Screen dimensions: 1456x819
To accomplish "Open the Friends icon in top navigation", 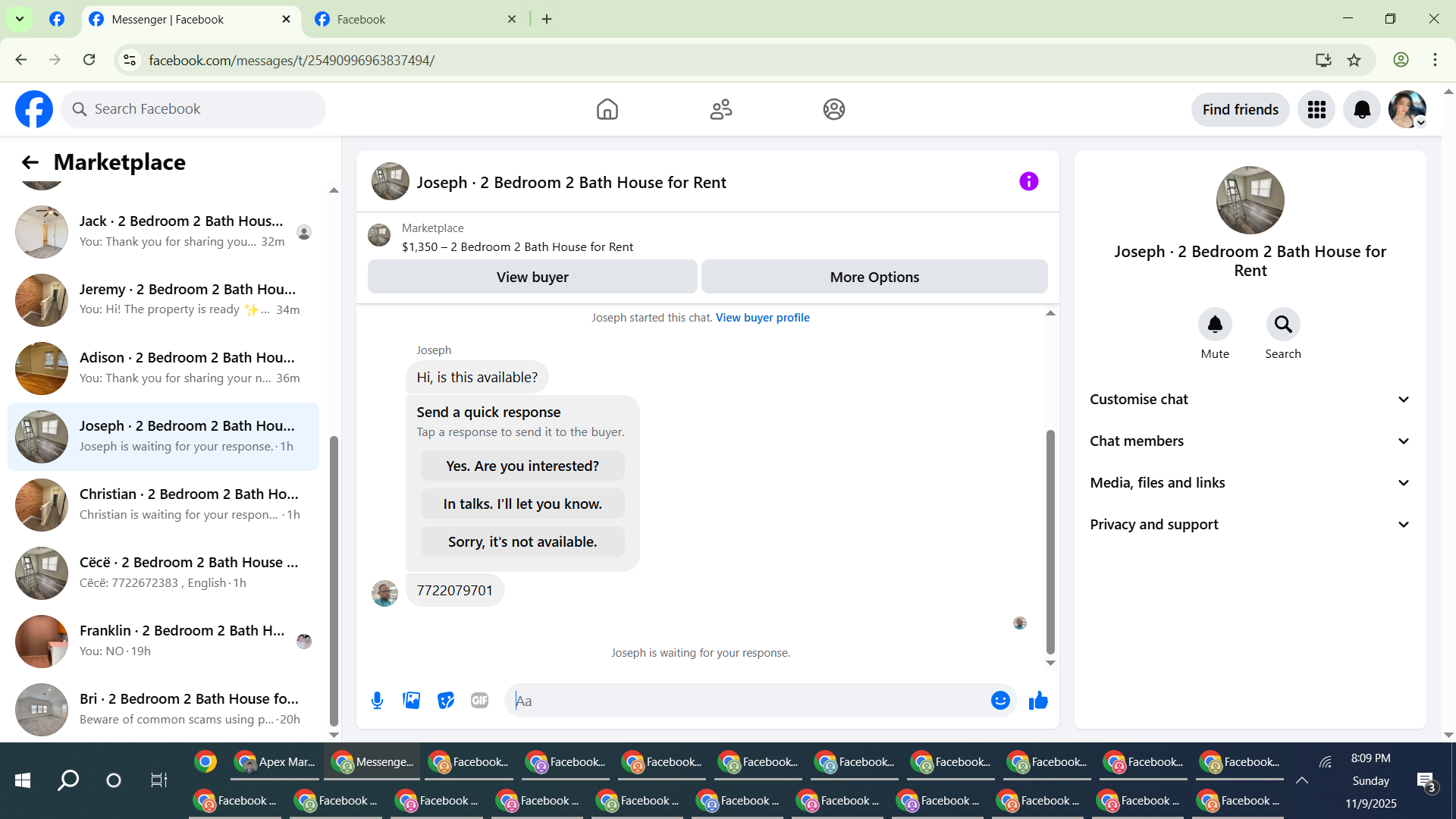I will coord(720,109).
